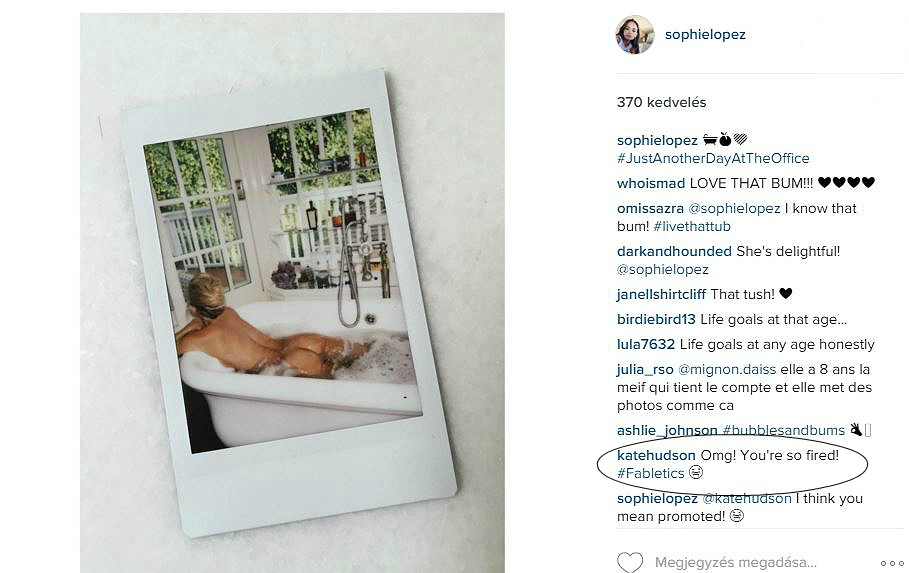Open darkandhounded commenter profile
This screenshot has height=573, width=909.
(x=674, y=251)
